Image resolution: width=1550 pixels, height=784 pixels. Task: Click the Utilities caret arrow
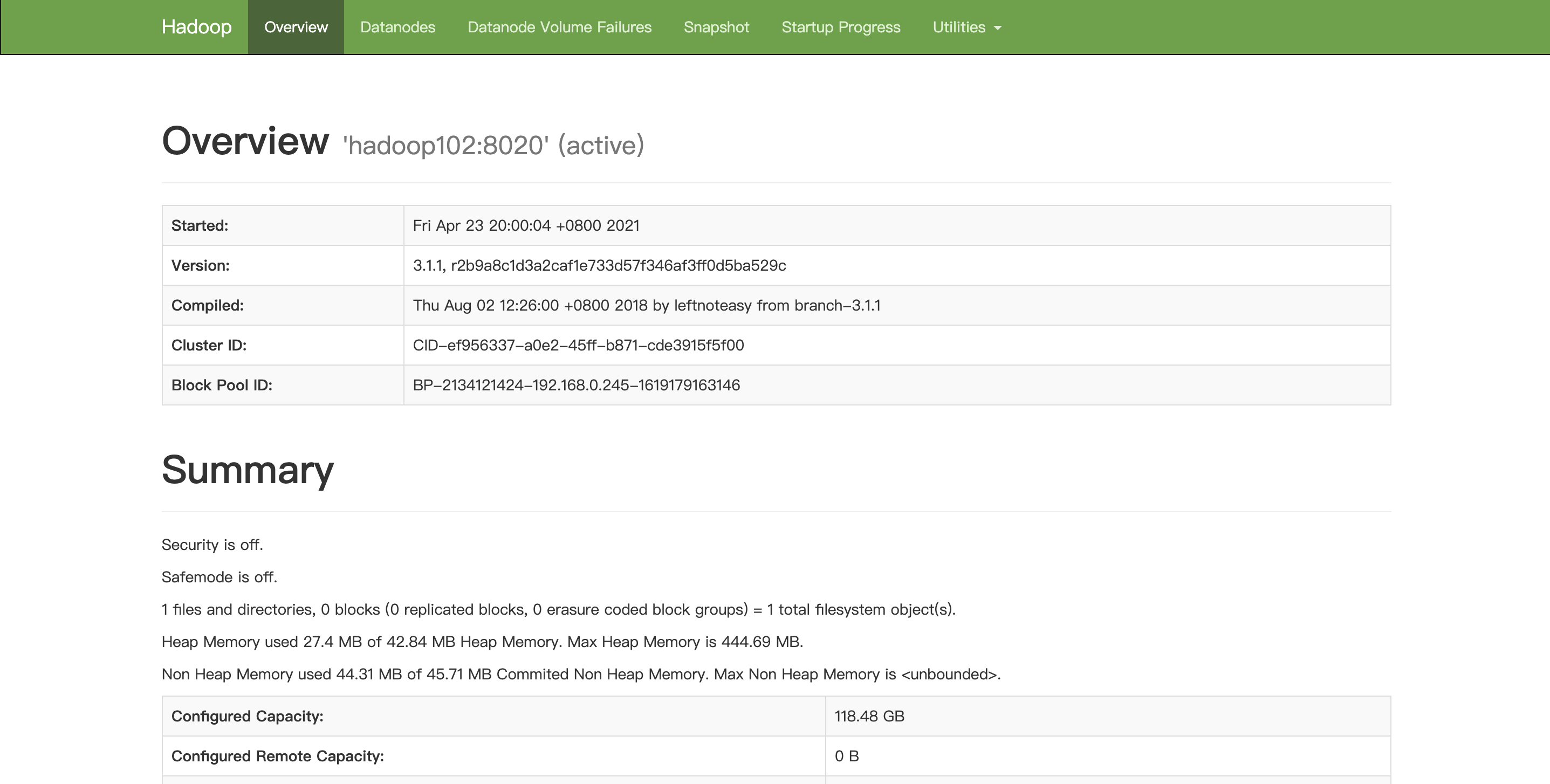point(998,27)
